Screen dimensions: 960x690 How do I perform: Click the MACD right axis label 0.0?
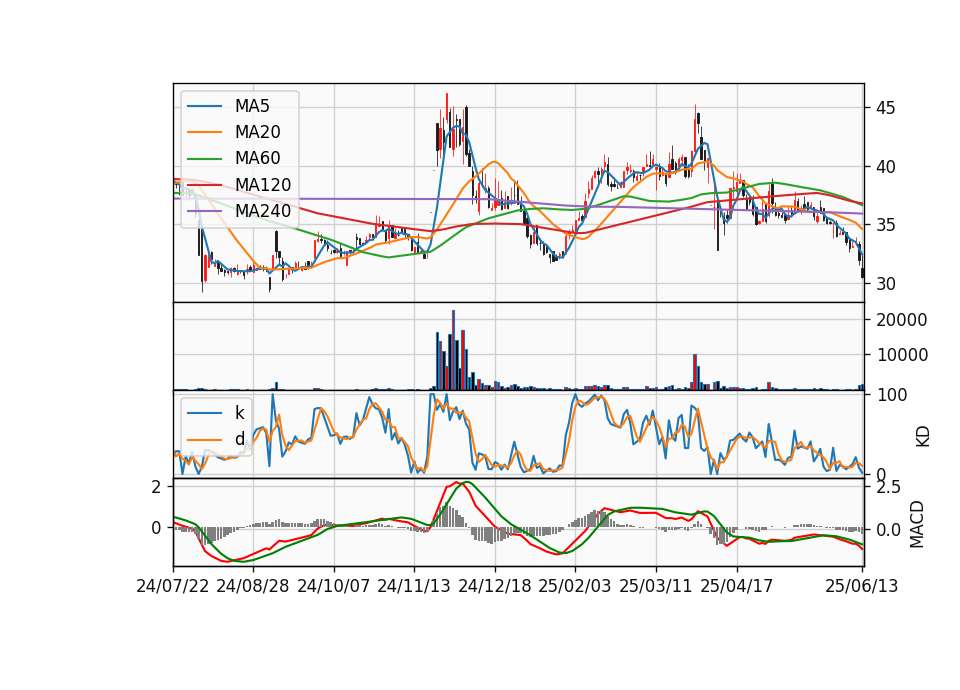888,530
